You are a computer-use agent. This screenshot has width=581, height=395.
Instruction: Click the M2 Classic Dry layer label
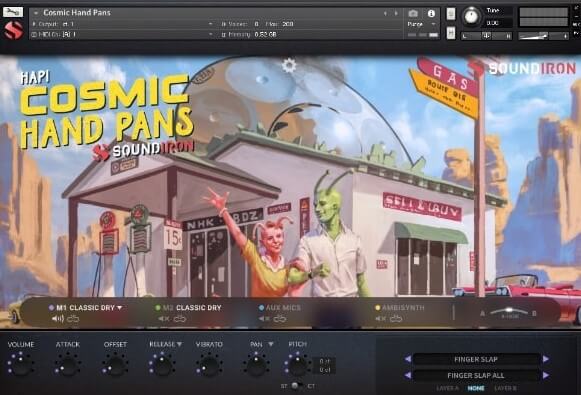tap(192, 308)
